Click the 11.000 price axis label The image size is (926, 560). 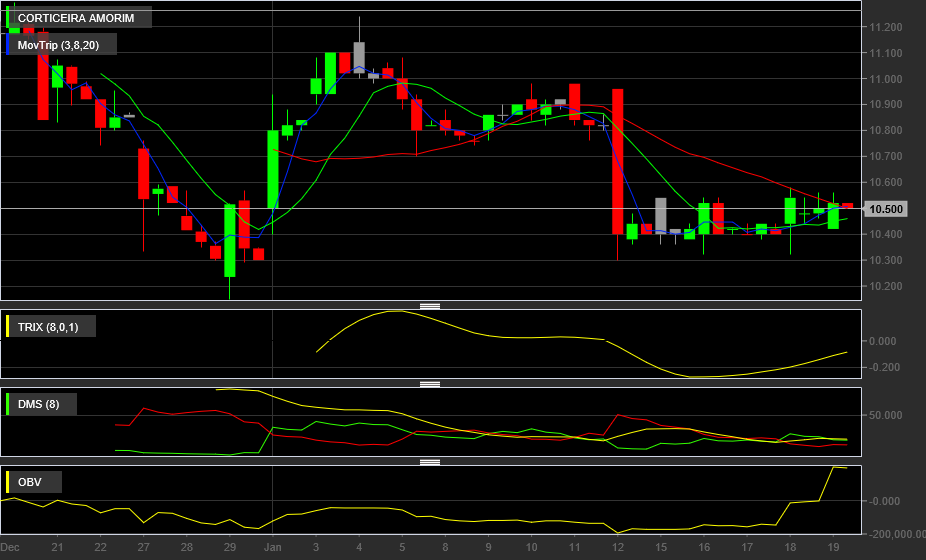pyautogui.click(x=885, y=79)
